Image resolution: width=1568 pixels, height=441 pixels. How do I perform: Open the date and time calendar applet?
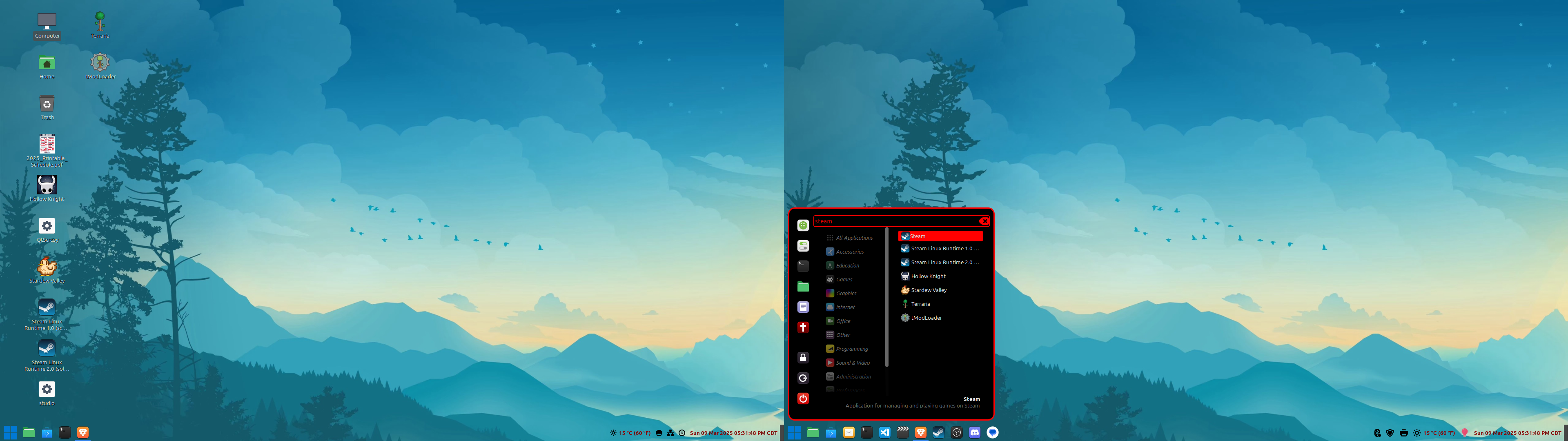coord(1517,433)
